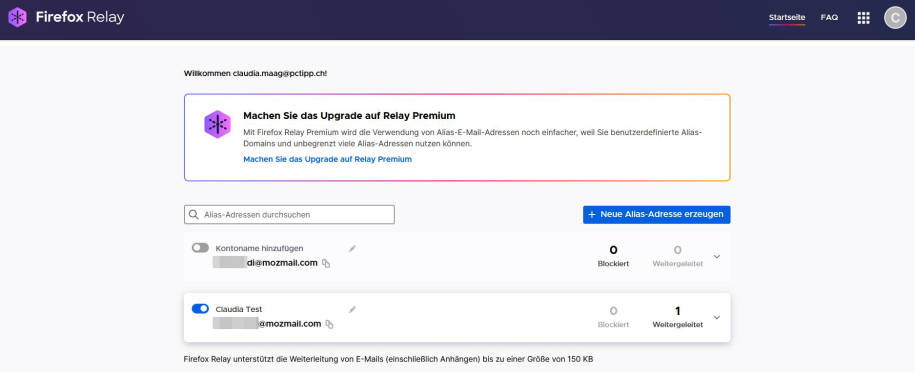The image size is (915, 372).
Task: Click the Firefox Relay wordmark
Action: click(80, 18)
